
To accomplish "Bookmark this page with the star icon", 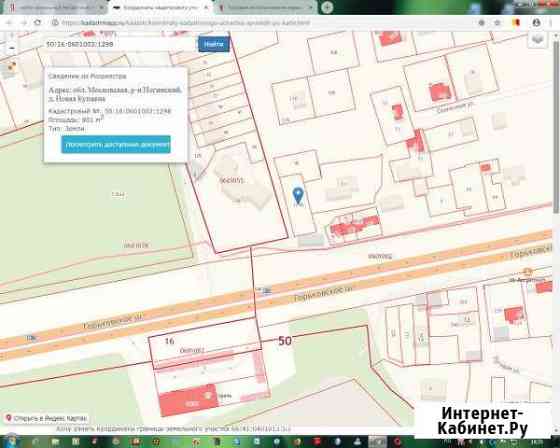I will (497, 23).
